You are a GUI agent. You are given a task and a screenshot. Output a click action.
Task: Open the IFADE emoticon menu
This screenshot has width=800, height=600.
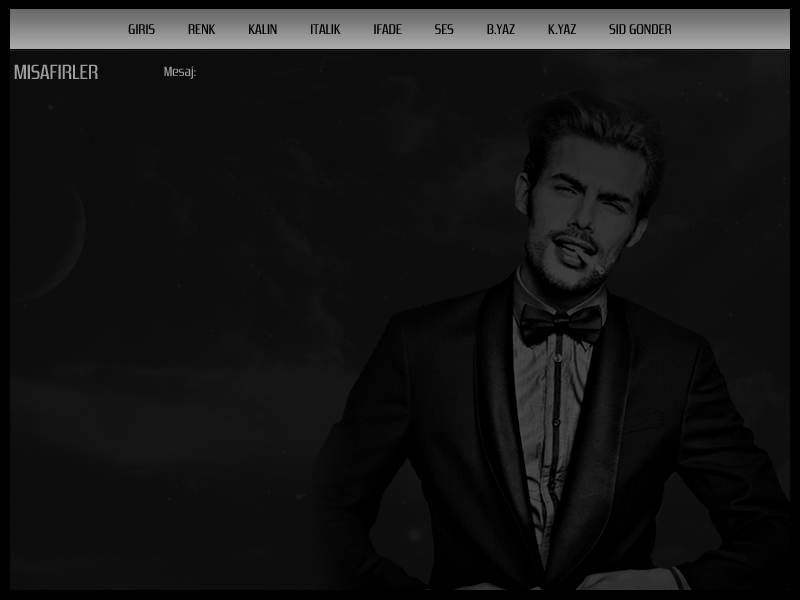(387, 29)
